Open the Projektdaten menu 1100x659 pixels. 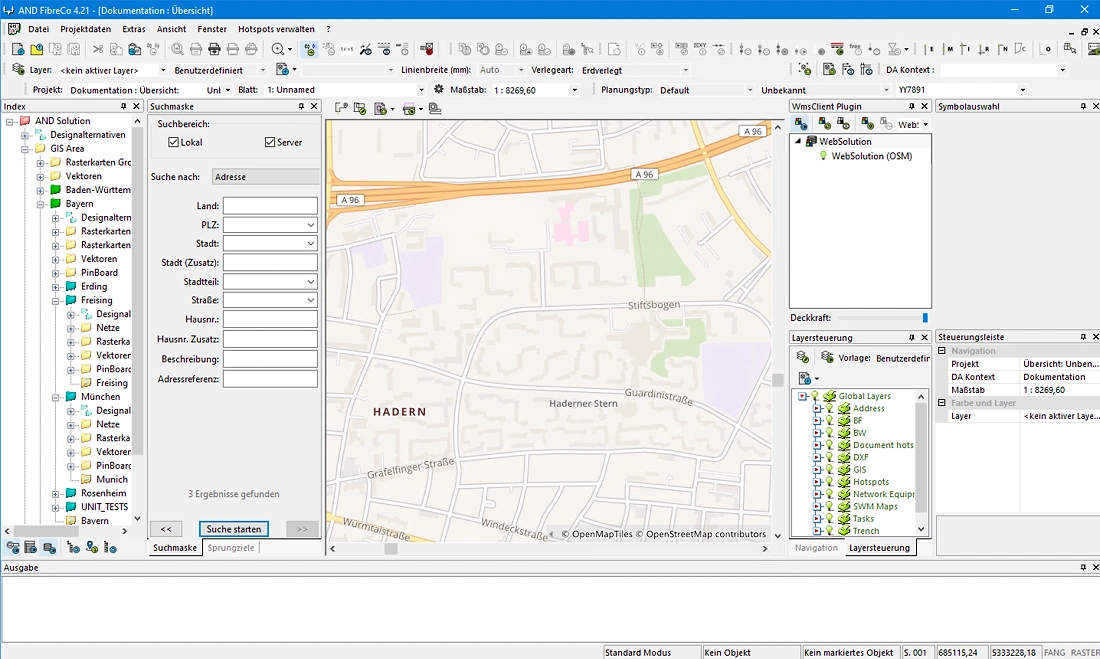[86, 29]
